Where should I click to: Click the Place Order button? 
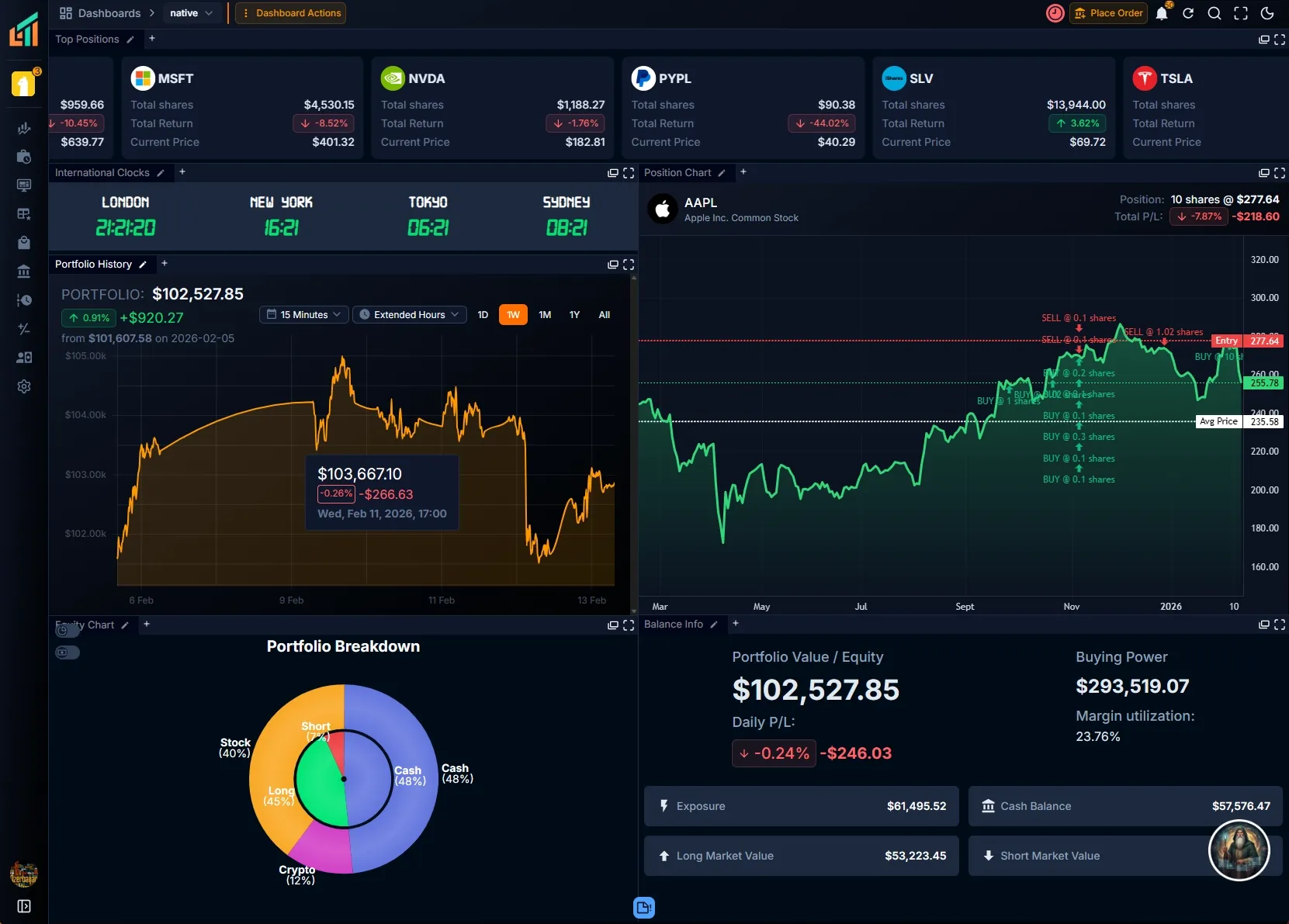point(1108,13)
